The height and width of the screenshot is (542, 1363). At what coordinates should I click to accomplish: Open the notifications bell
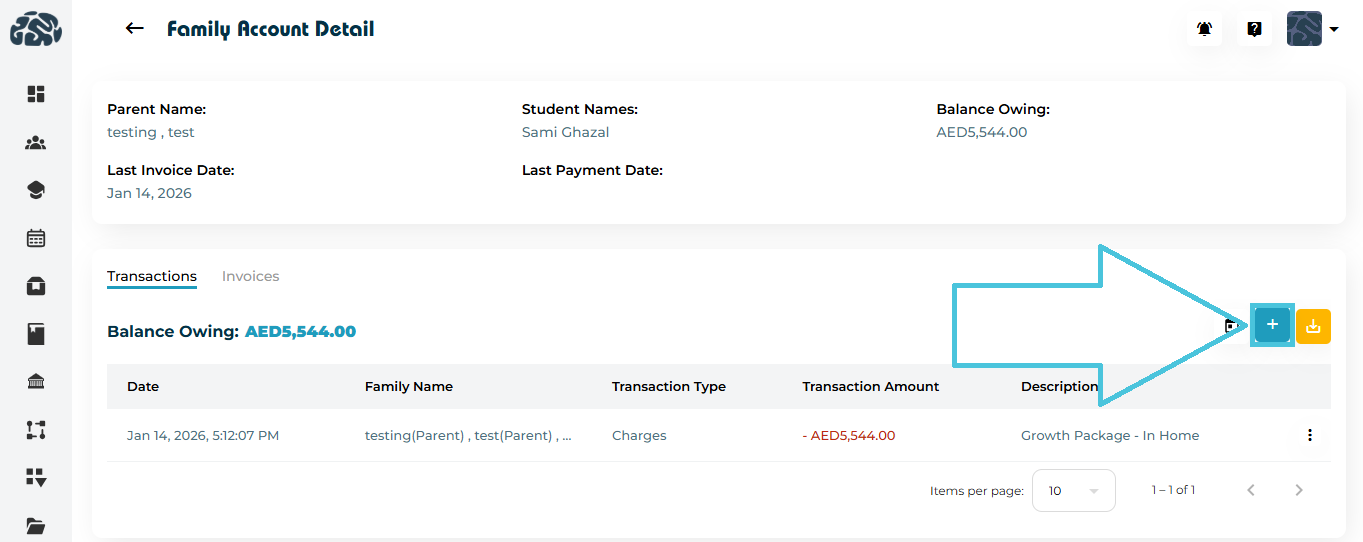pyautogui.click(x=1204, y=29)
